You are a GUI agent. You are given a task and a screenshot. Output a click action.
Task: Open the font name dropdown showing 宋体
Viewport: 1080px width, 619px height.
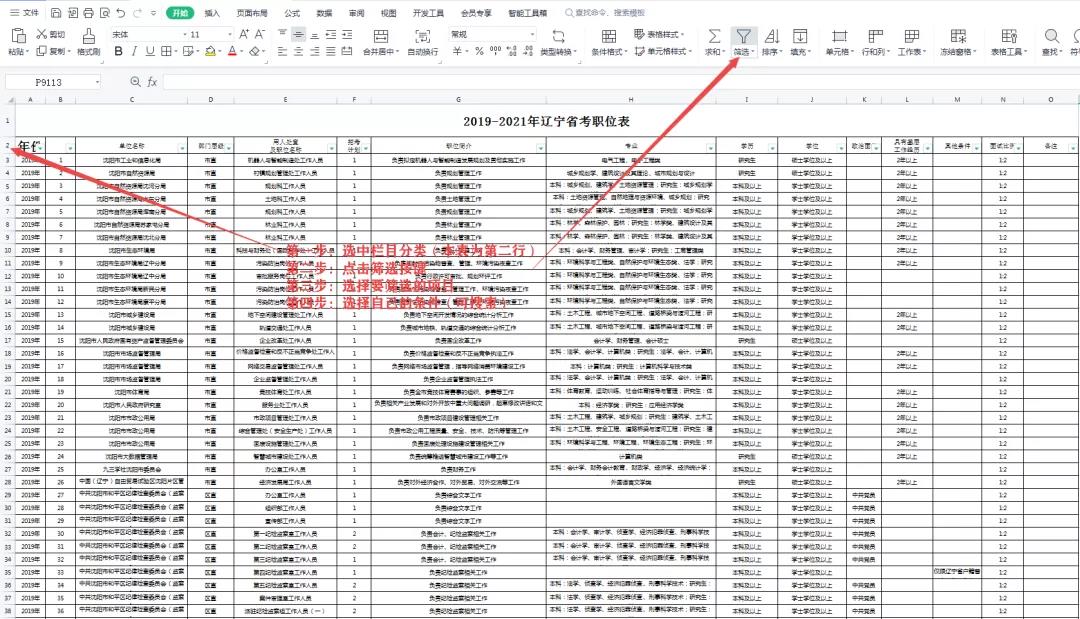(146, 34)
